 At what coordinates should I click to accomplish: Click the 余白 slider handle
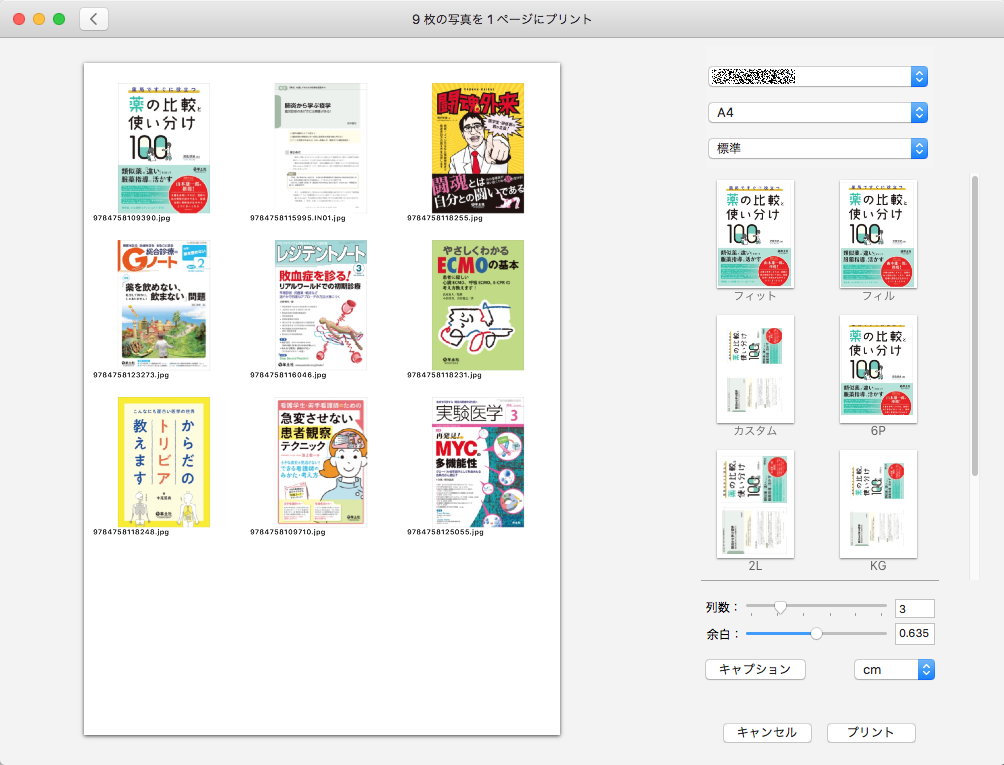[817, 633]
